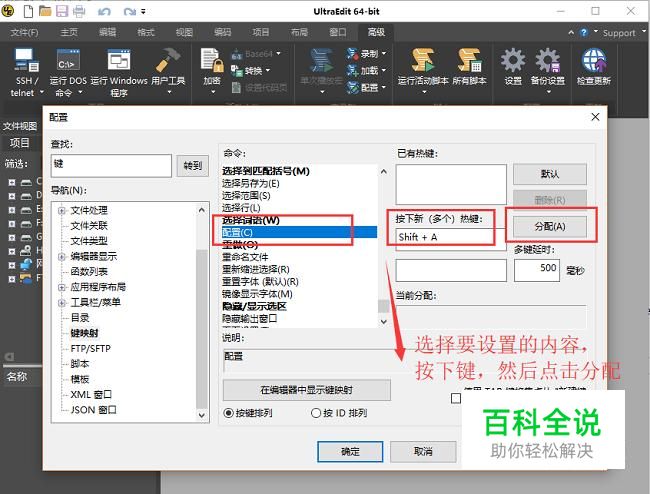The image size is (650, 494).
Task: Switch to 项目 tab in file view panel
Action: (19, 143)
